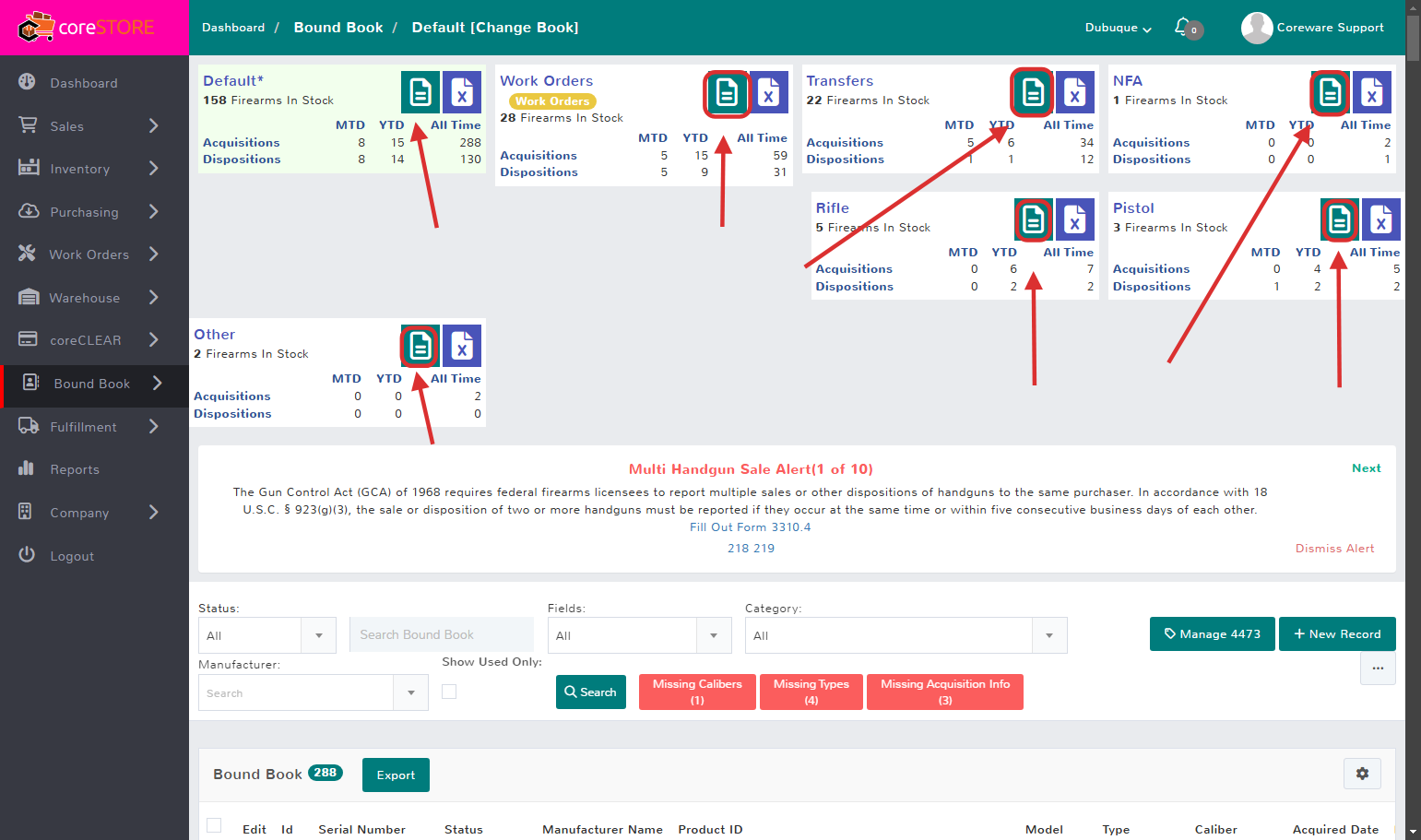Expand the Sales sidebar menu
The height and width of the screenshot is (840, 1421).
pos(94,126)
